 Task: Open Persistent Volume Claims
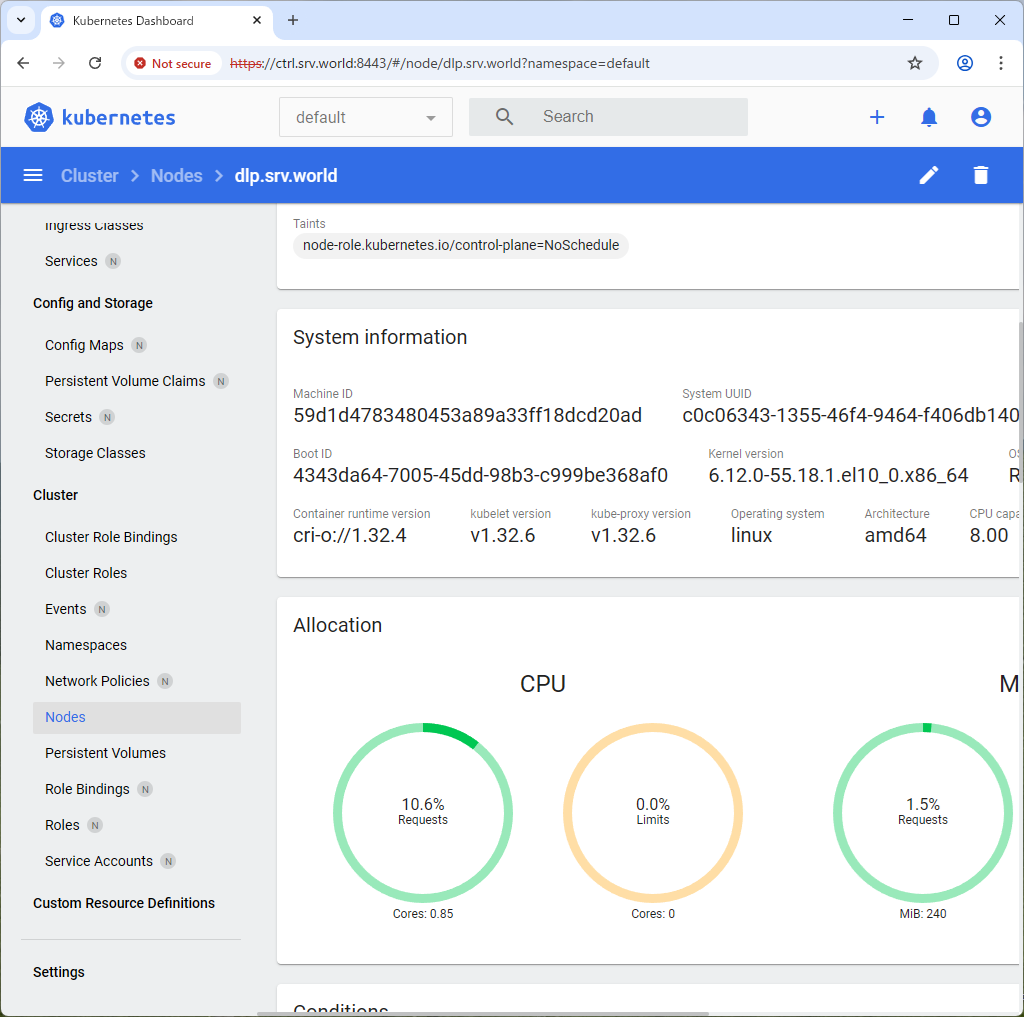pyautogui.click(x=125, y=381)
